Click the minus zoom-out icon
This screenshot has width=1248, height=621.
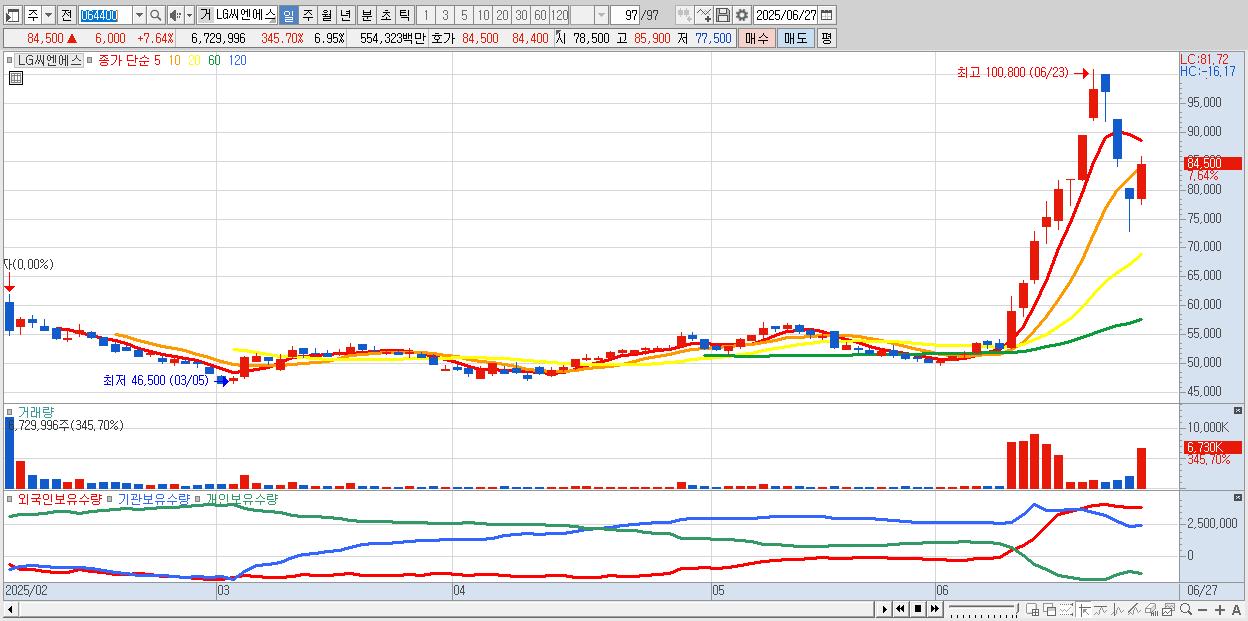coord(1202,609)
